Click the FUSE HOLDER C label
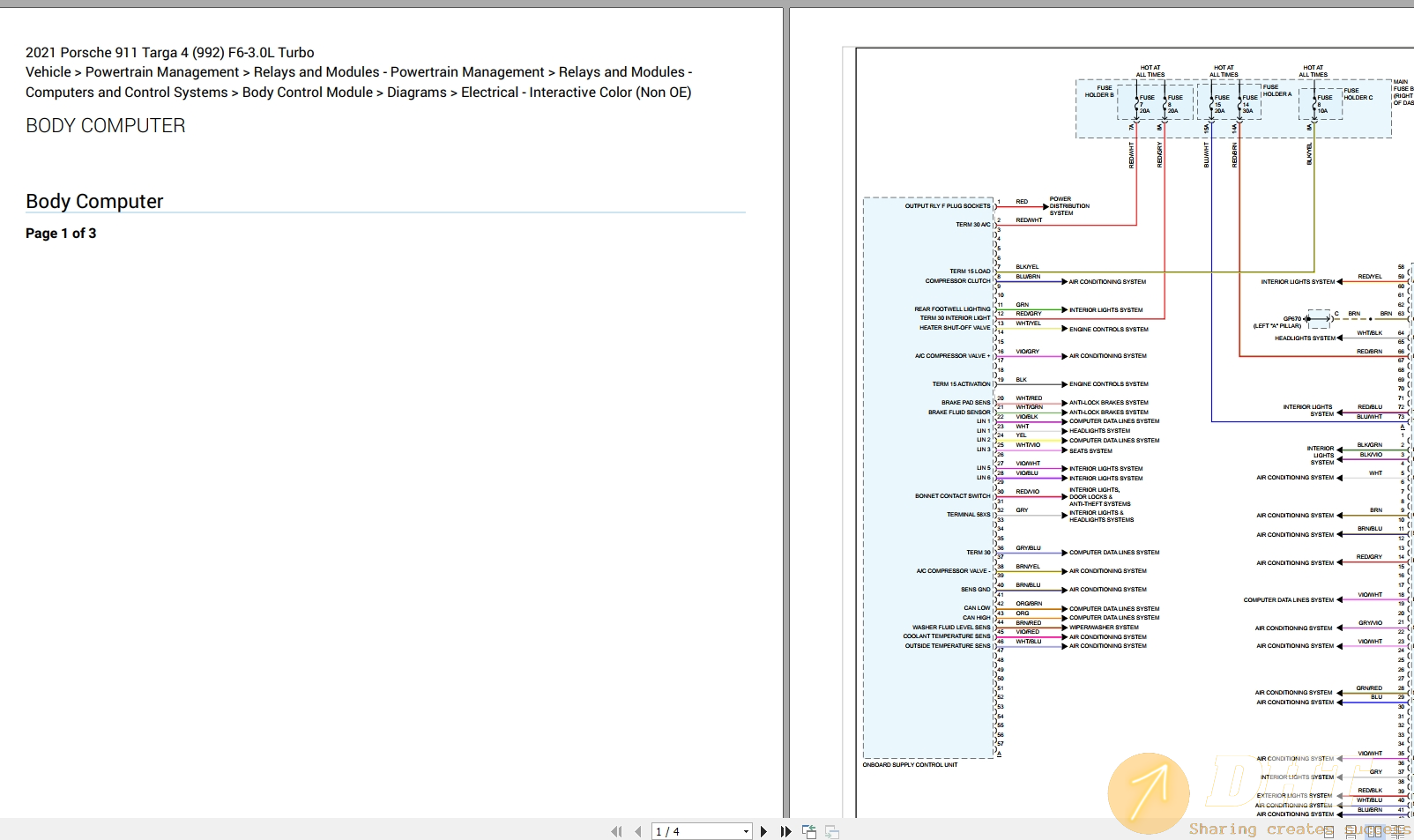Viewport: 1414px width, 840px height. tap(1358, 94)
